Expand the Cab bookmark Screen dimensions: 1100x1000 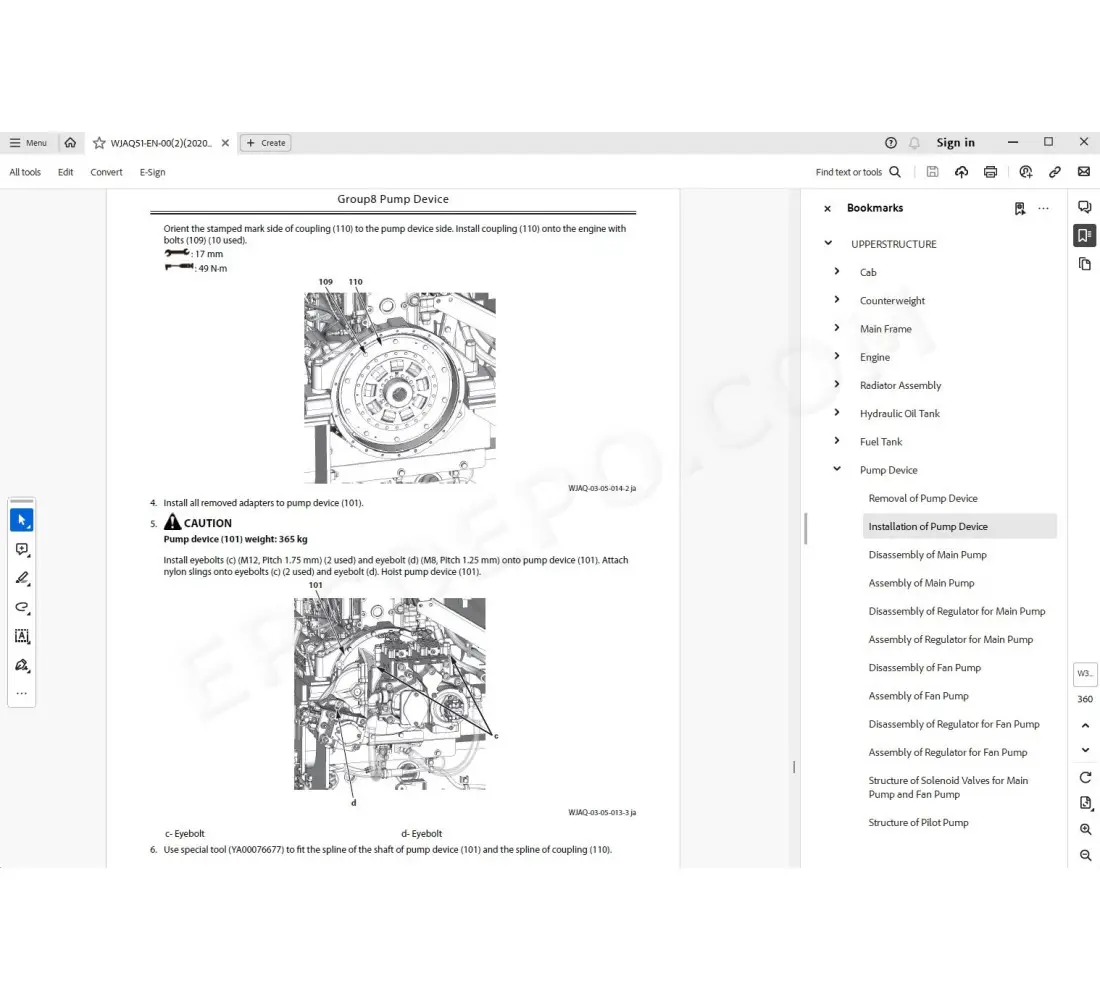pyautogui.click(x=836, y=272)
